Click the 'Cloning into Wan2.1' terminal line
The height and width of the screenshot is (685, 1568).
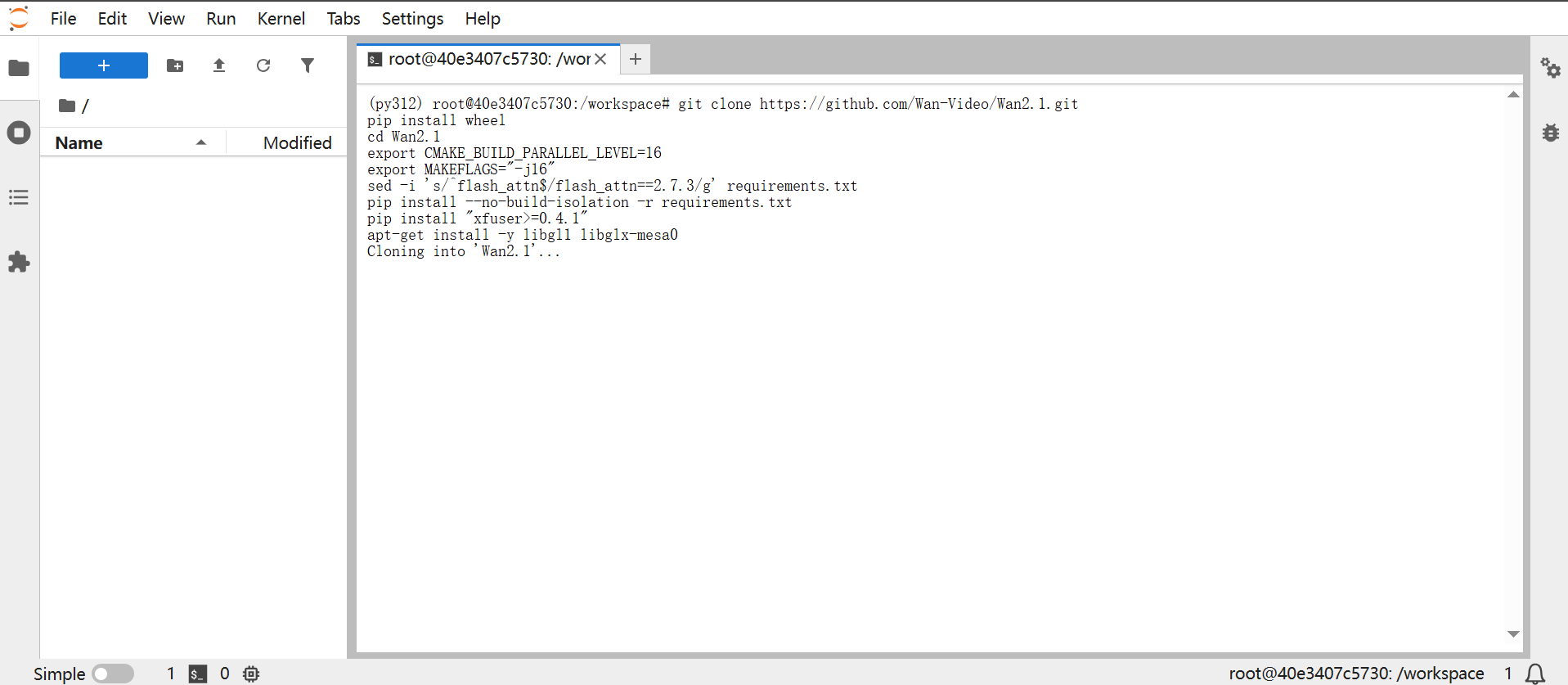click(463, 251)
